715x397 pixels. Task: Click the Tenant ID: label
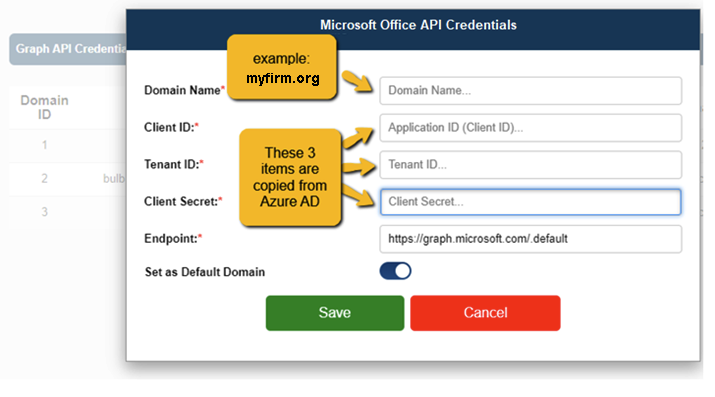pos(174,164)
